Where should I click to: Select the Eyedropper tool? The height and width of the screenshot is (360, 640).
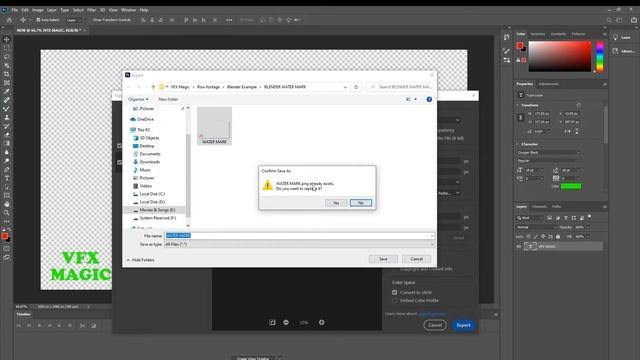click(x=7, y=91)
